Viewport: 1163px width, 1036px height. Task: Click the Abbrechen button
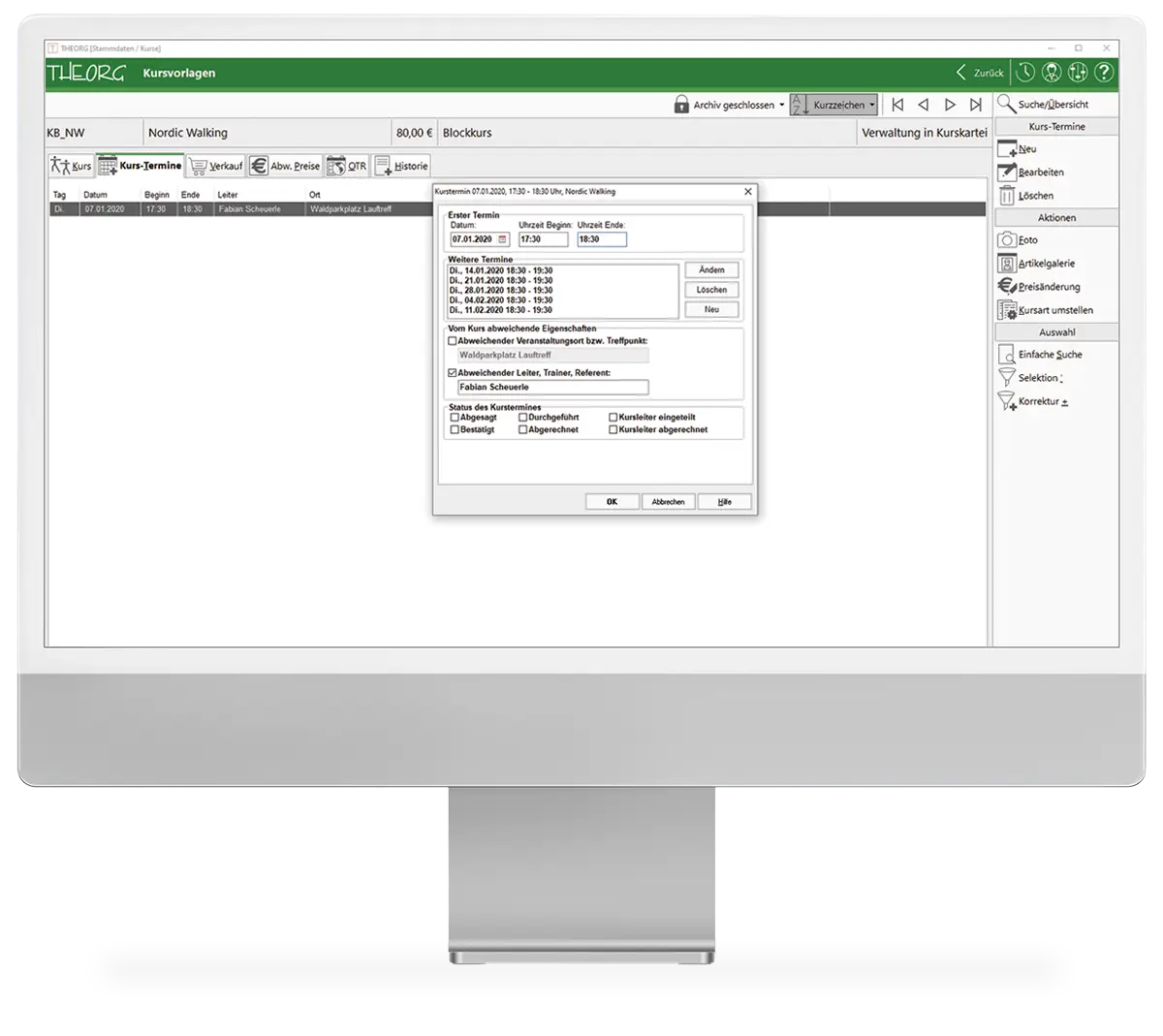click(x=668, y=502)
